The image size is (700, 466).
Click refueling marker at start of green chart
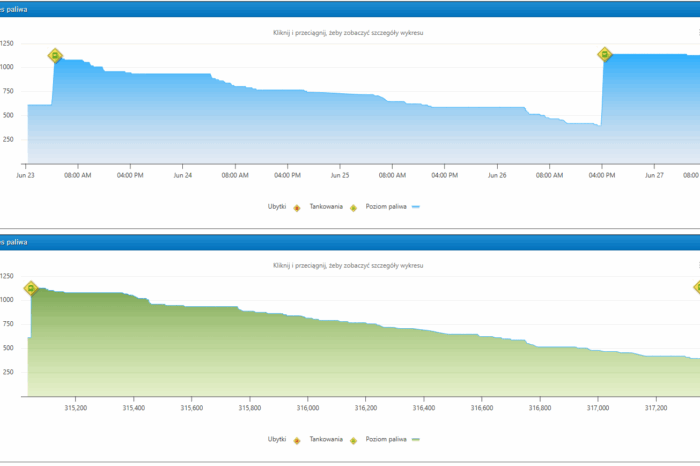31,288
